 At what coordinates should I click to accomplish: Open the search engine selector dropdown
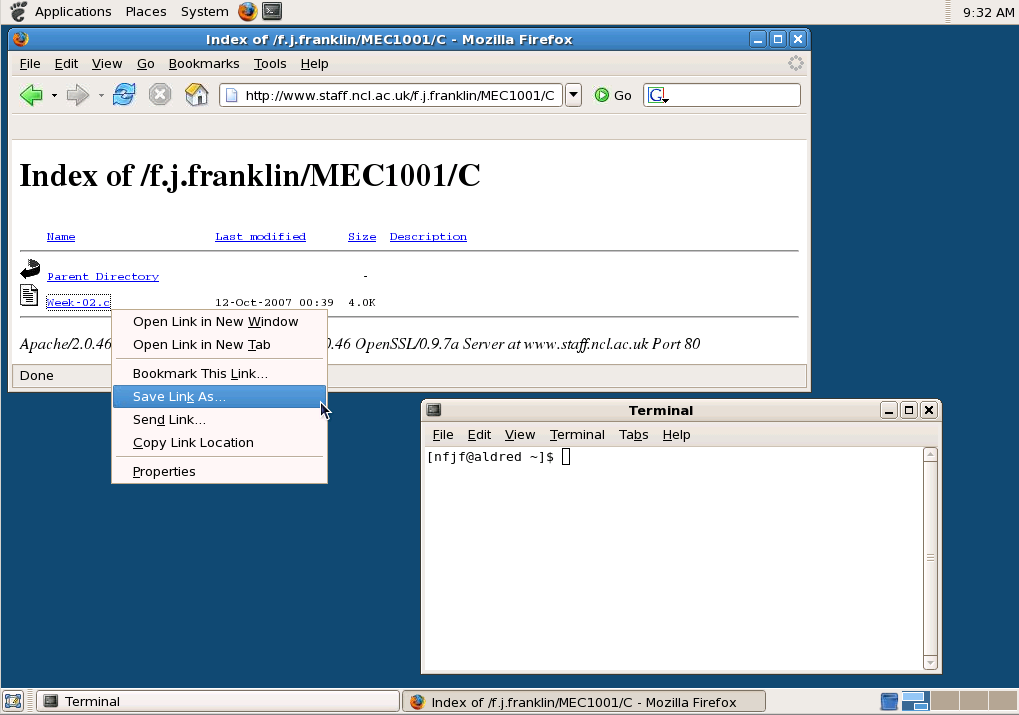pyautogui.click(x=658, y=96)
